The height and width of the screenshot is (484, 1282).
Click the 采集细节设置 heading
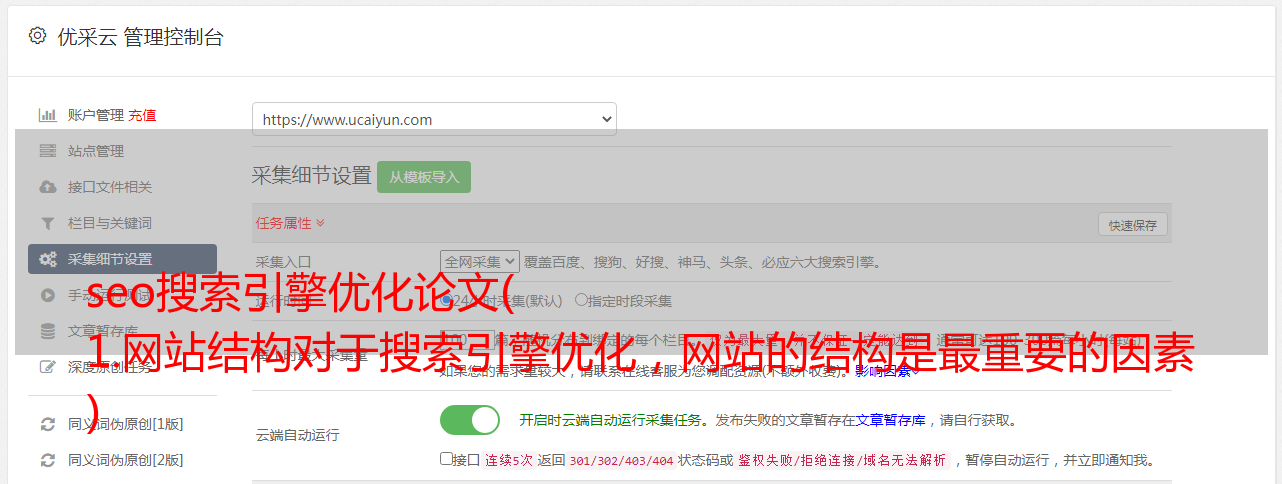click(x=312, y=176)
